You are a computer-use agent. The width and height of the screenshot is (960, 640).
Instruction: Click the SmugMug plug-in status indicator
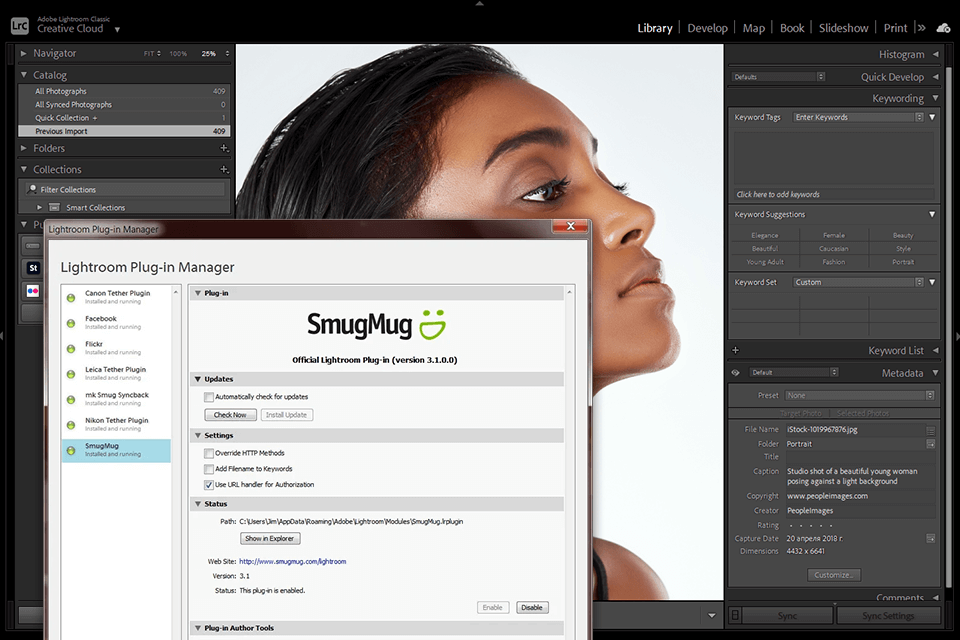71,450
